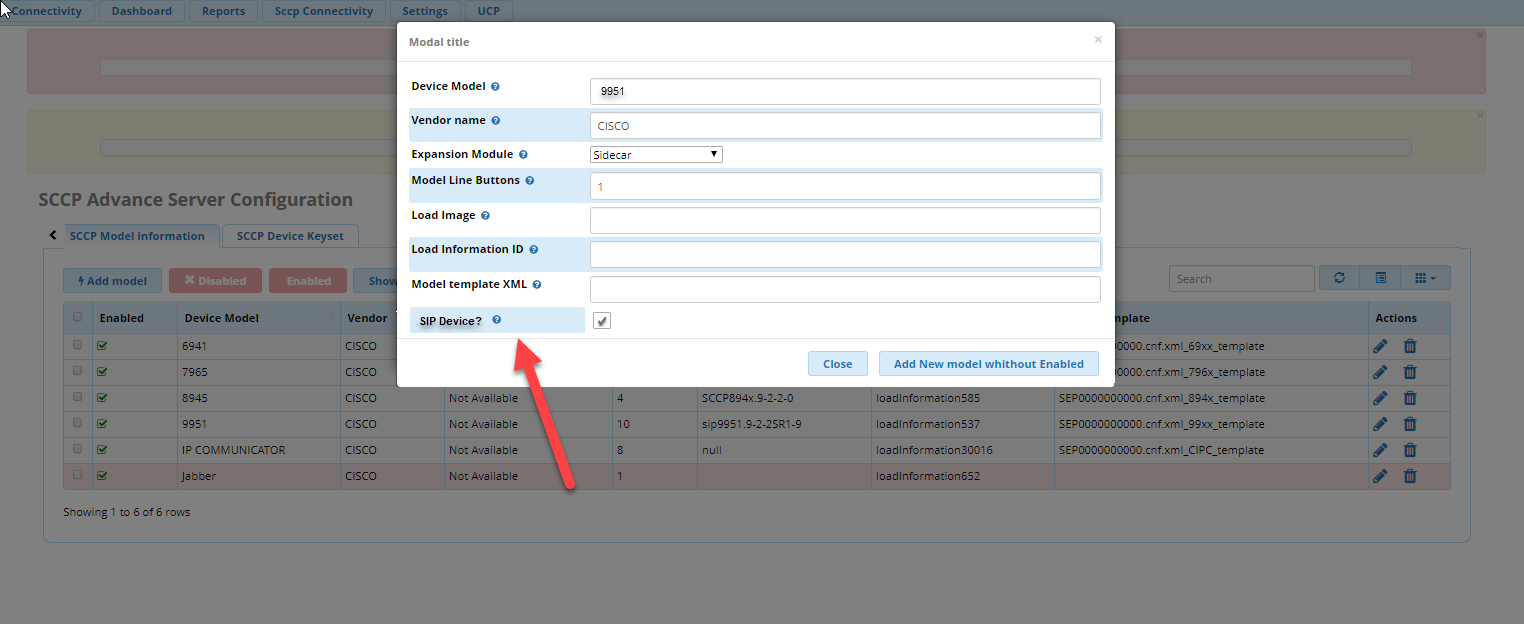Click the help icon next to Model template XML

pos(537,285)
